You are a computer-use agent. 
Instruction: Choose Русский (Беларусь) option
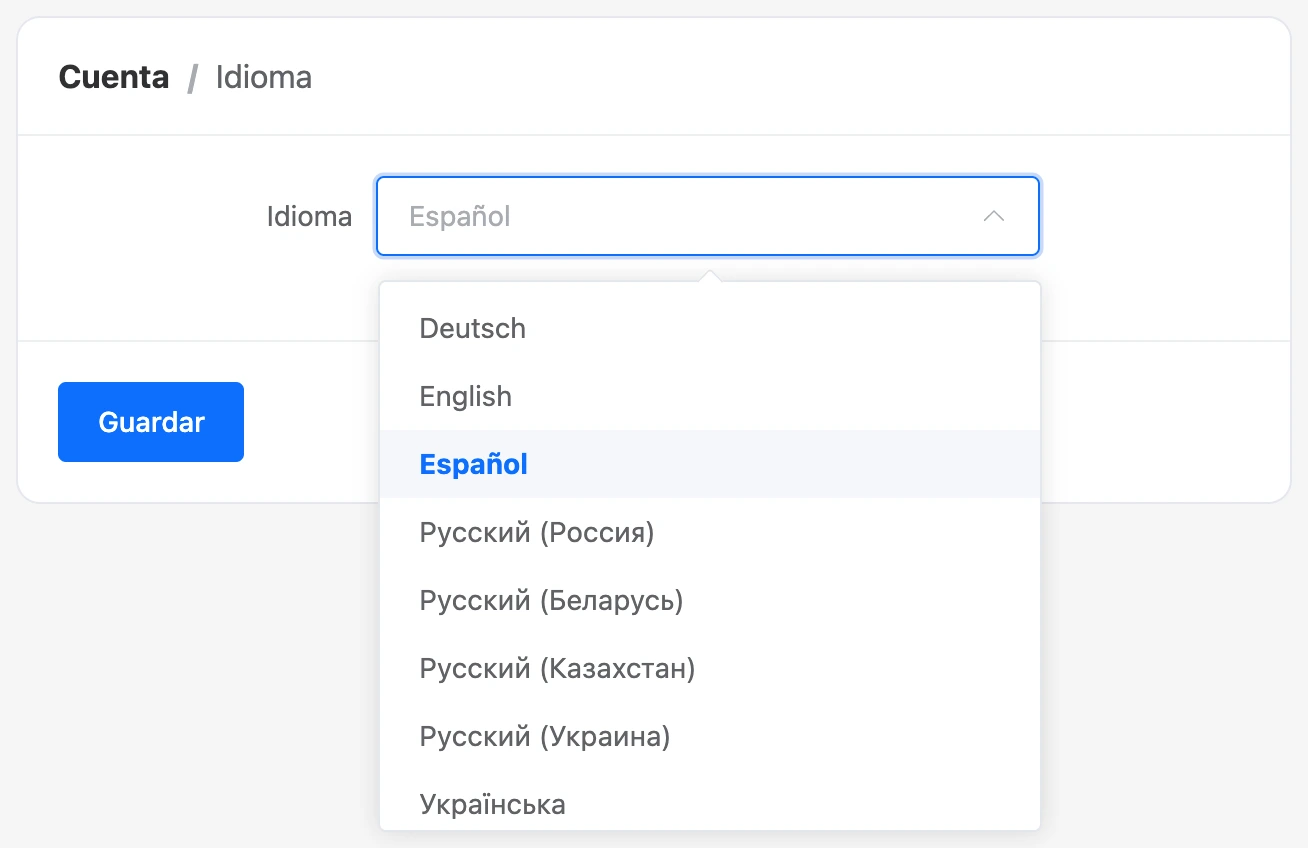pos(710,600)
